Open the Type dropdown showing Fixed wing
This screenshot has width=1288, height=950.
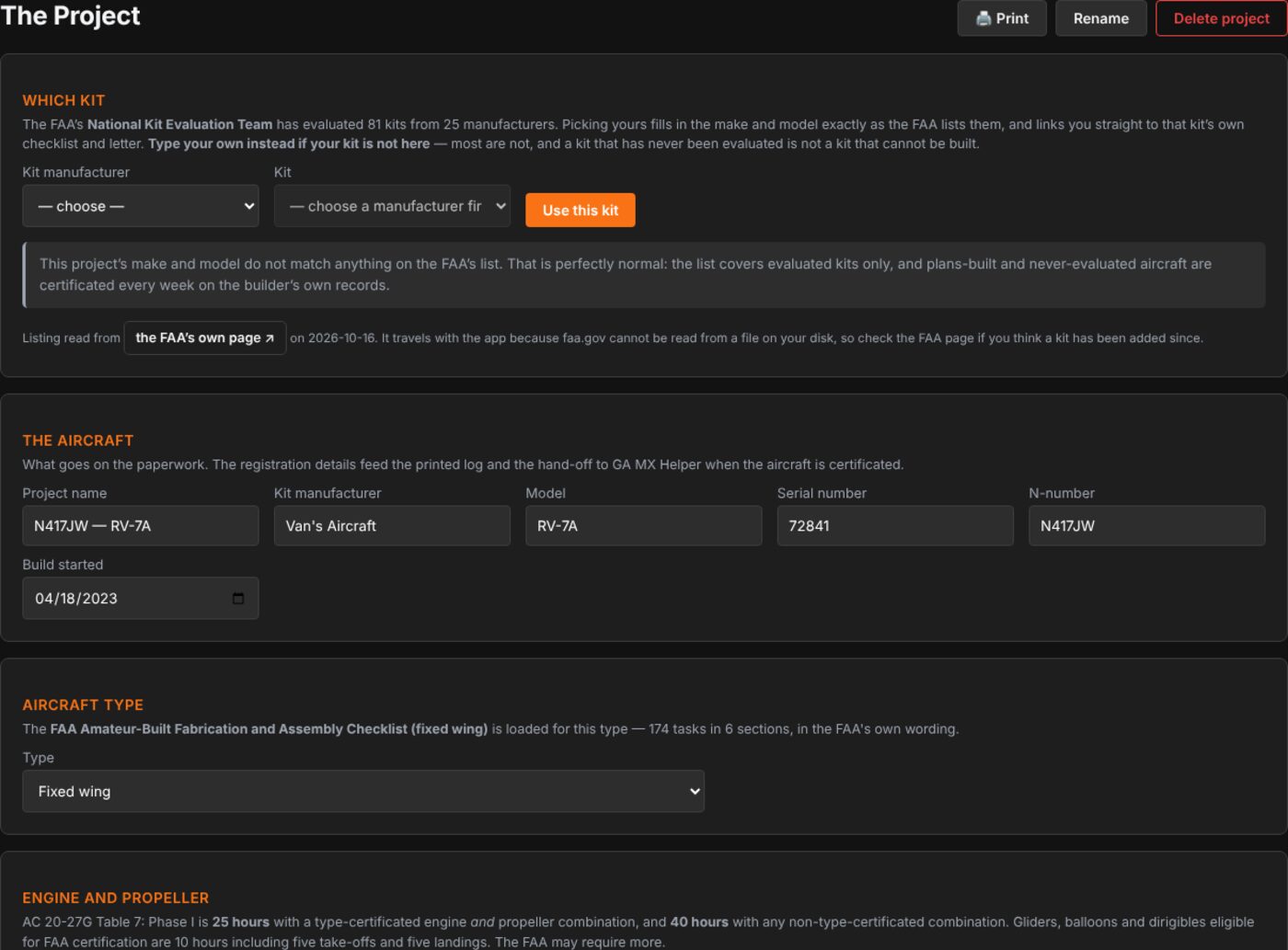pos(363,791)
